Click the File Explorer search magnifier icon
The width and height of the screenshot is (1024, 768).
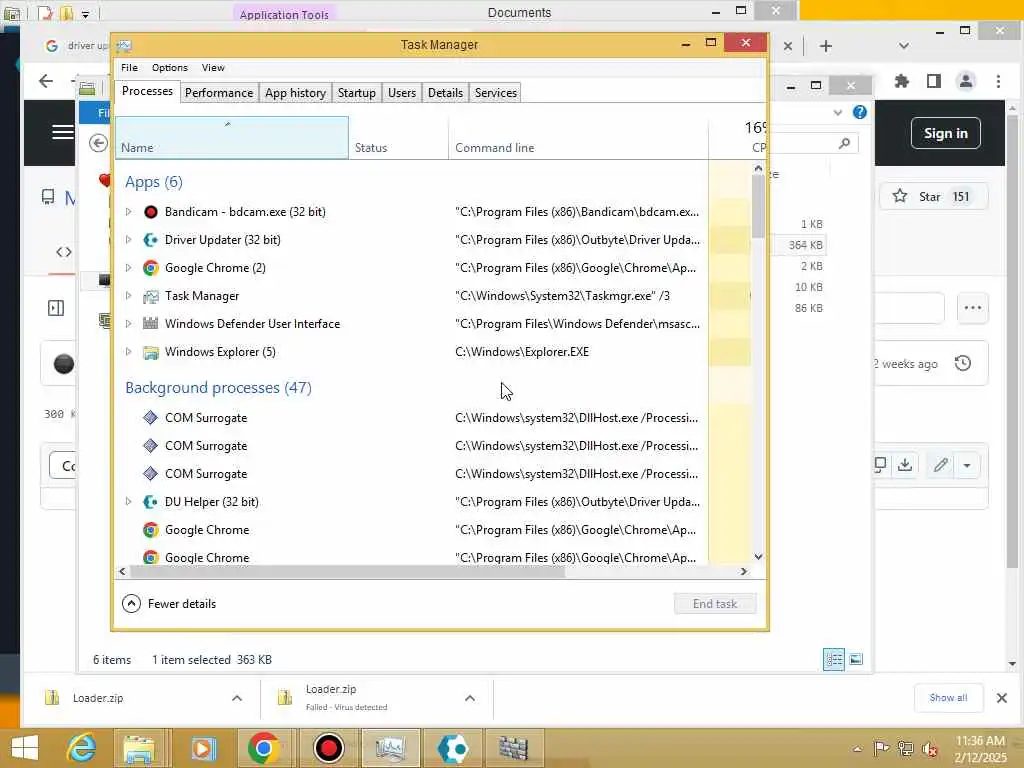pos(845,143)
